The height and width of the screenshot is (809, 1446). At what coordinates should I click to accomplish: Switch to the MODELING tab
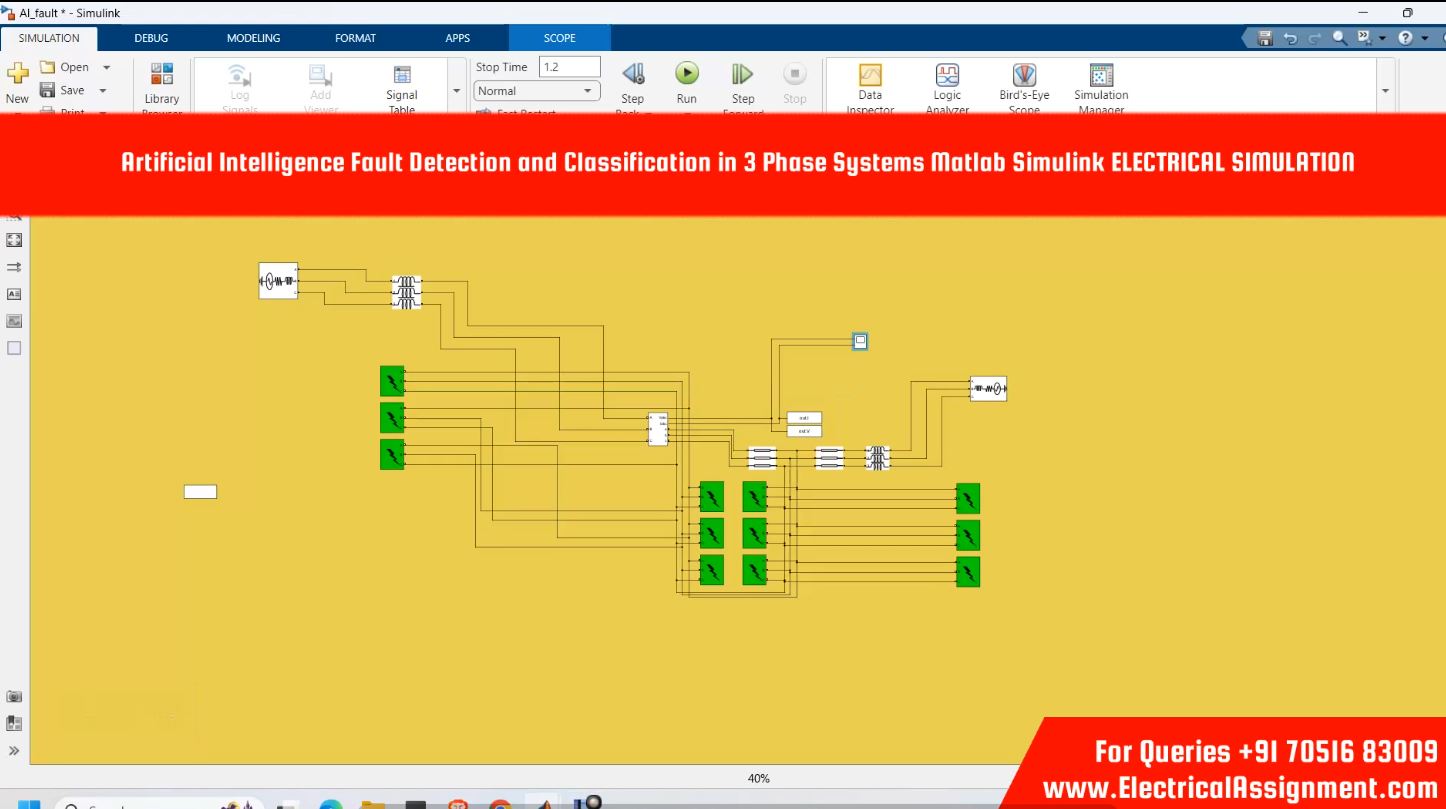(x=253, y=38)
